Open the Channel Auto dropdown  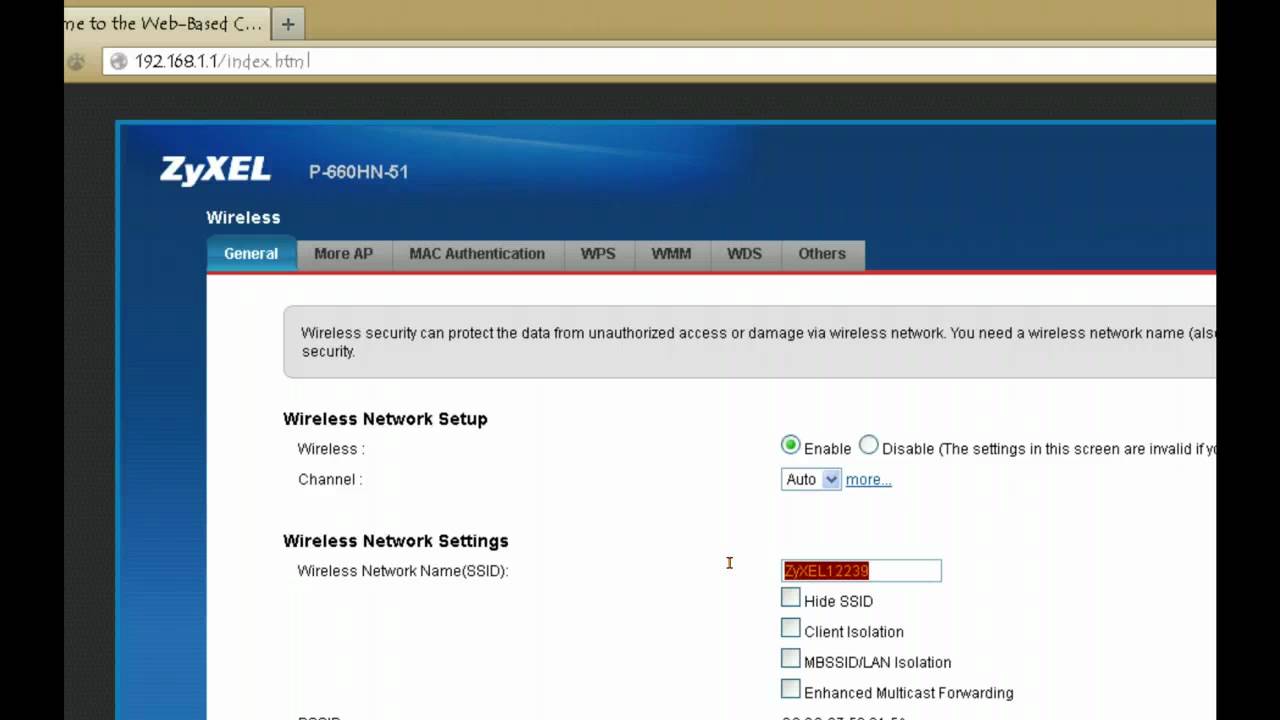[811, 480]
